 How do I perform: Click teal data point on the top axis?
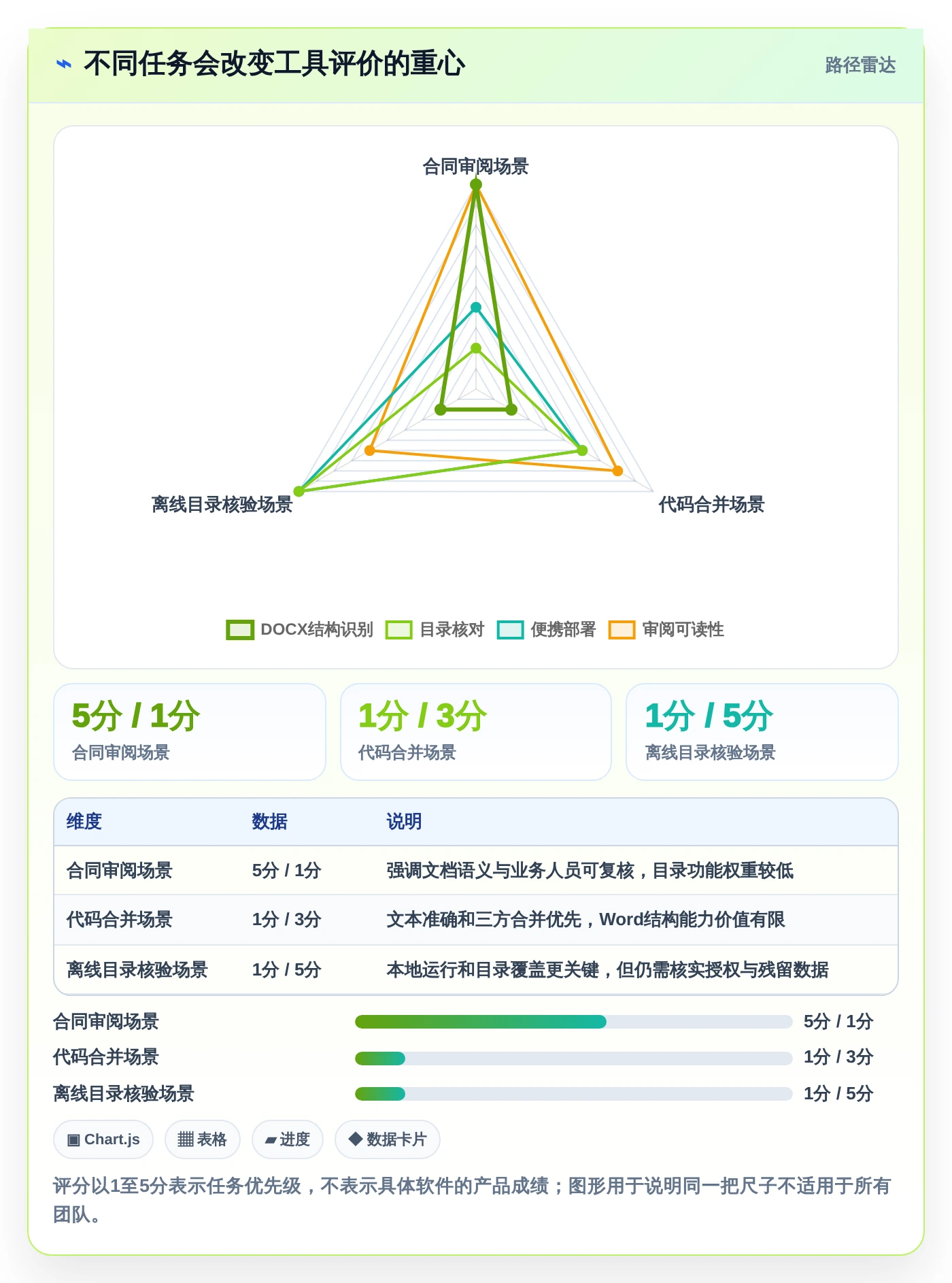(x=476, y=307)
